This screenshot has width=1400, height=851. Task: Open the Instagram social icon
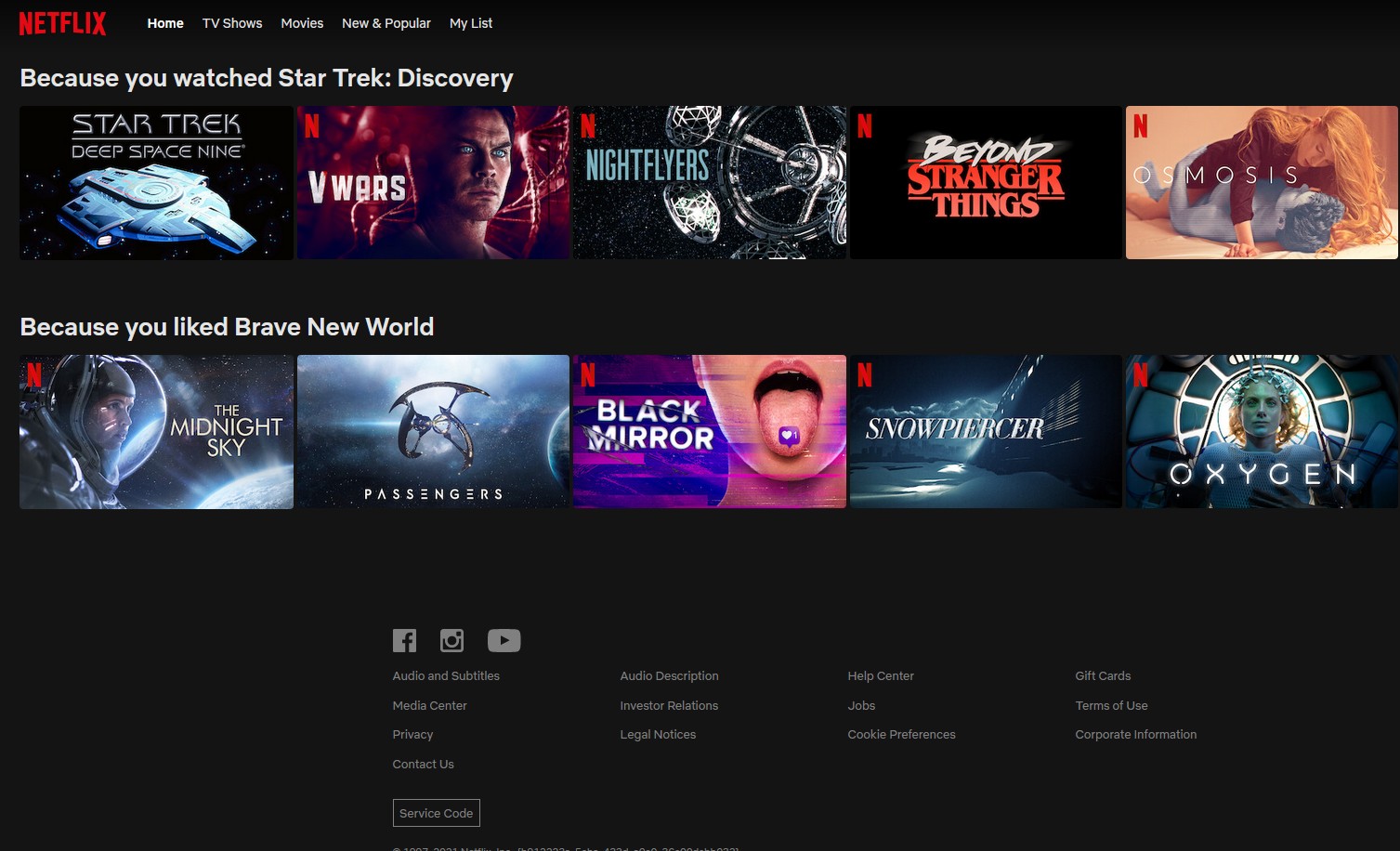(x=451, y=640)
